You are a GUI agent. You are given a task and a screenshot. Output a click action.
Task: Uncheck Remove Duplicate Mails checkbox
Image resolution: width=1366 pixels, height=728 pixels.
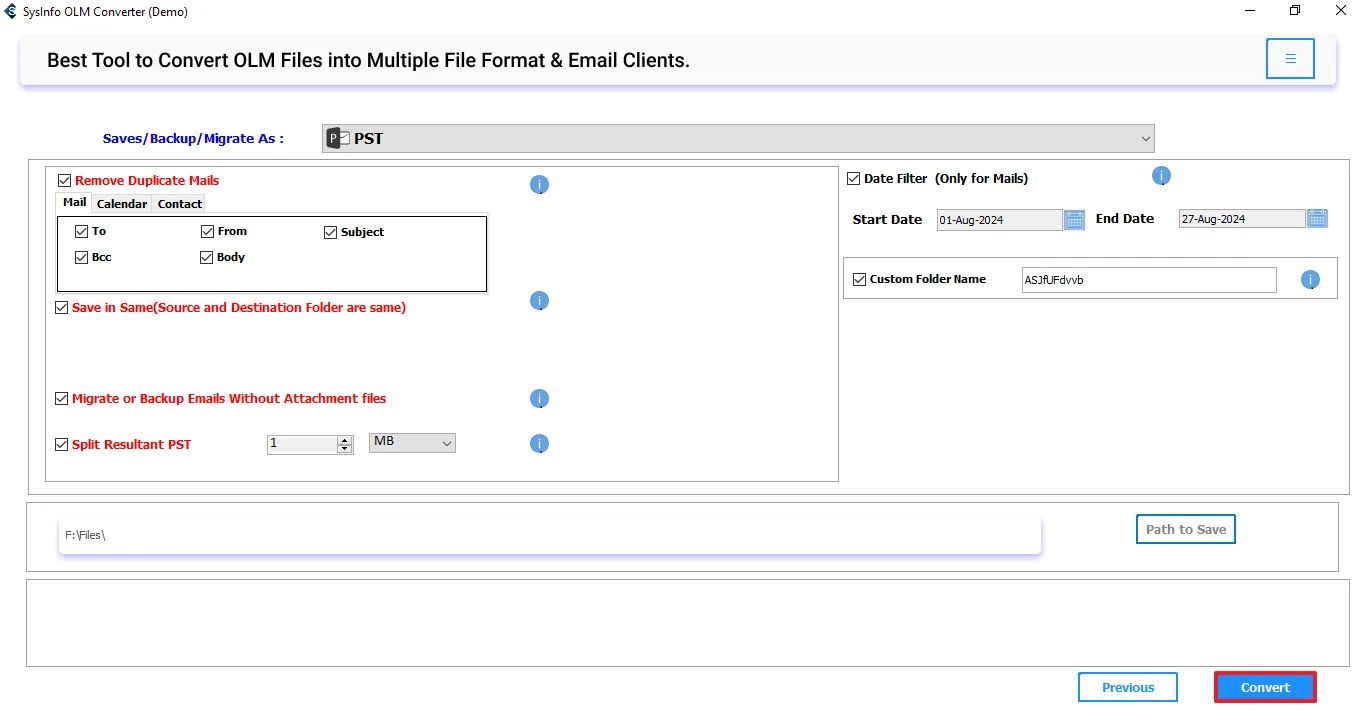click(x=65, y=181)
